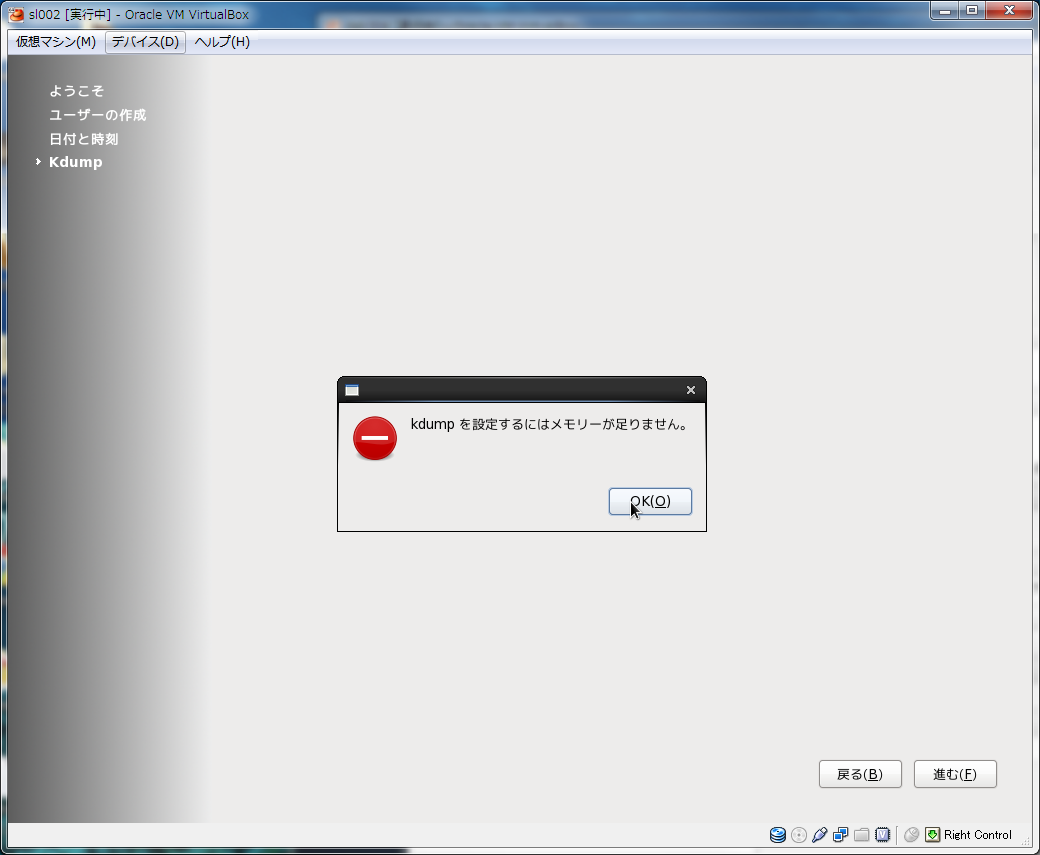
Task: Click the optical CD drive status icon
Action: pyautogui.click(x=799, y=835)
